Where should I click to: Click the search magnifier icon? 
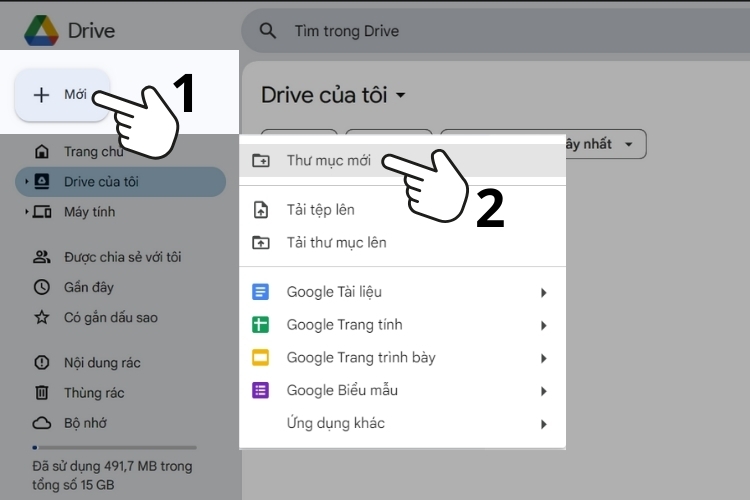(267, 31)
